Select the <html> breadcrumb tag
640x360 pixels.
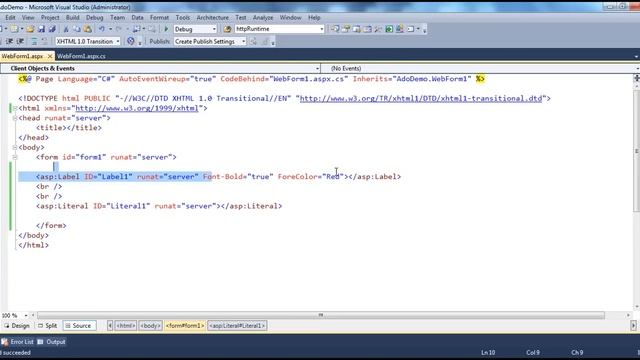[125, 326]
